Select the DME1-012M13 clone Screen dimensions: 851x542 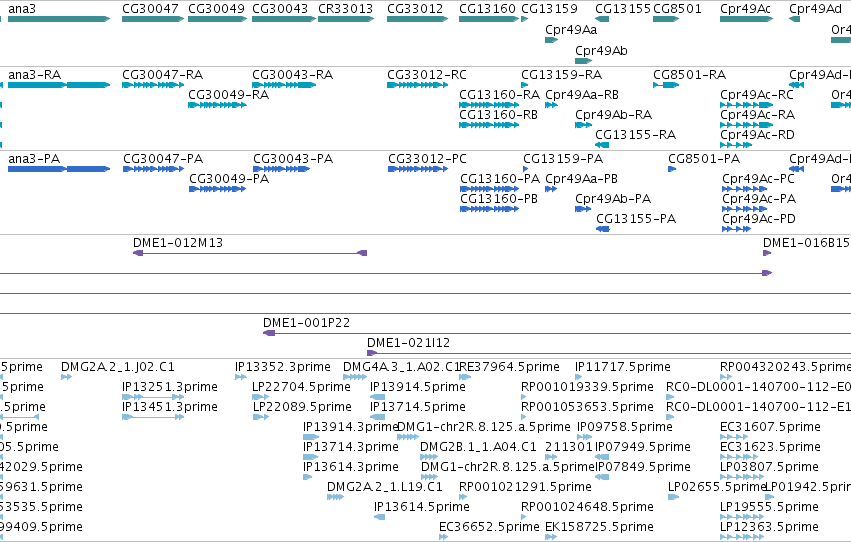pos(250,253)
